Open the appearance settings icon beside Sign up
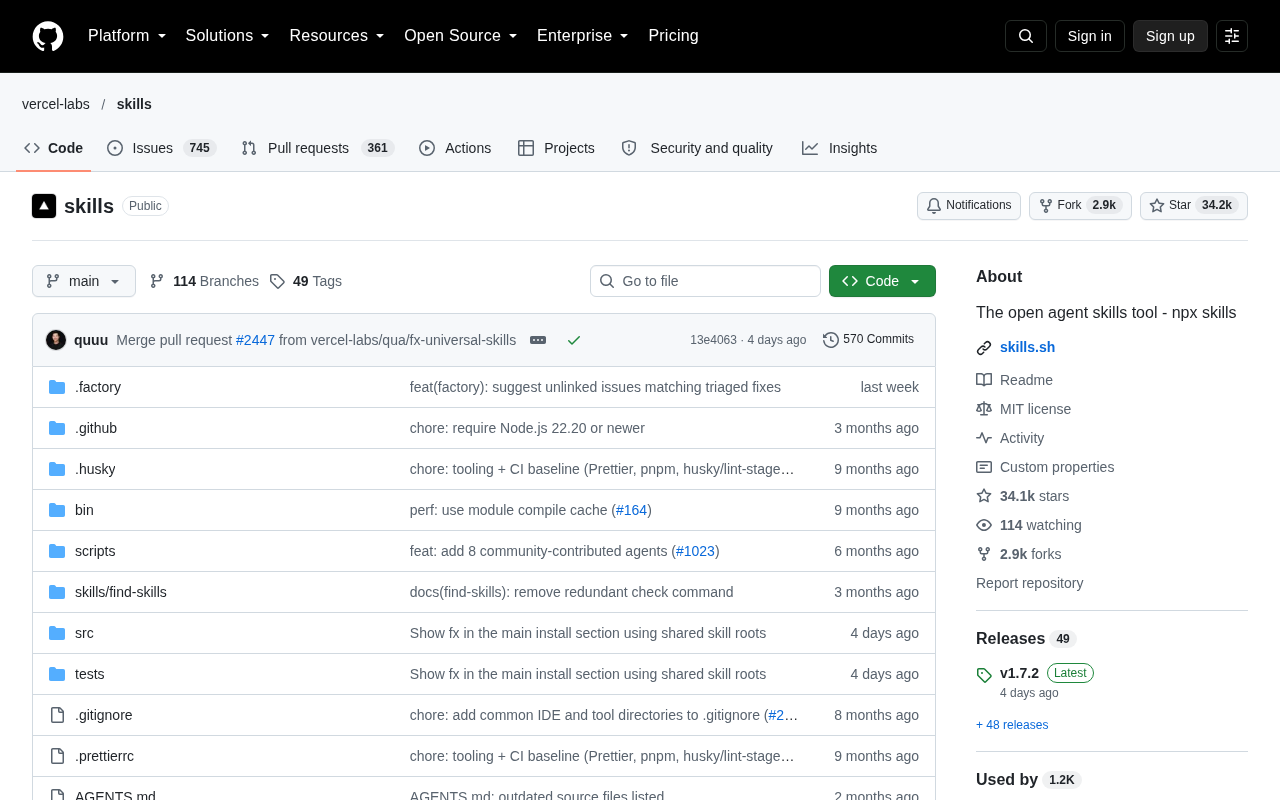This screenshot has width=1280, height=800. [1232, 36]
